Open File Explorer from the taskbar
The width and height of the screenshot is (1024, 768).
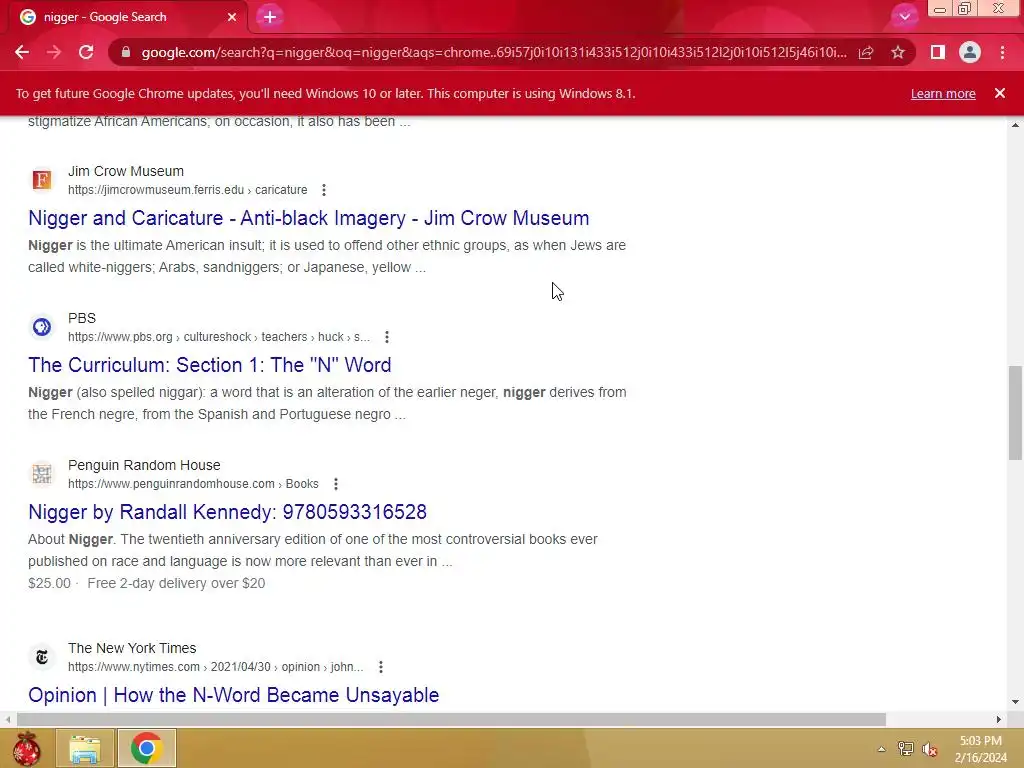point(85,748)
